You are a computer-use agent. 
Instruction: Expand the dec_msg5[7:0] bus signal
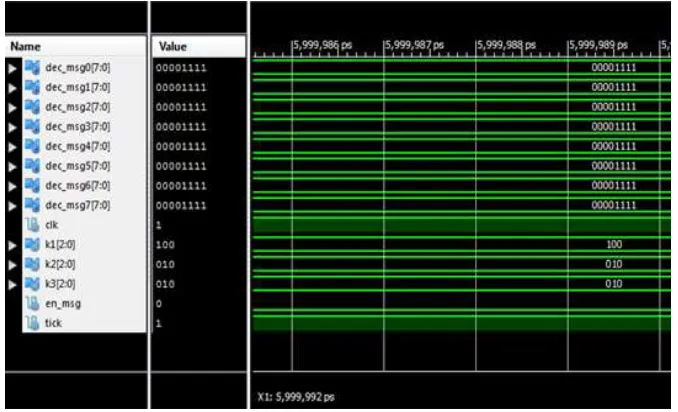pos(12,166)
